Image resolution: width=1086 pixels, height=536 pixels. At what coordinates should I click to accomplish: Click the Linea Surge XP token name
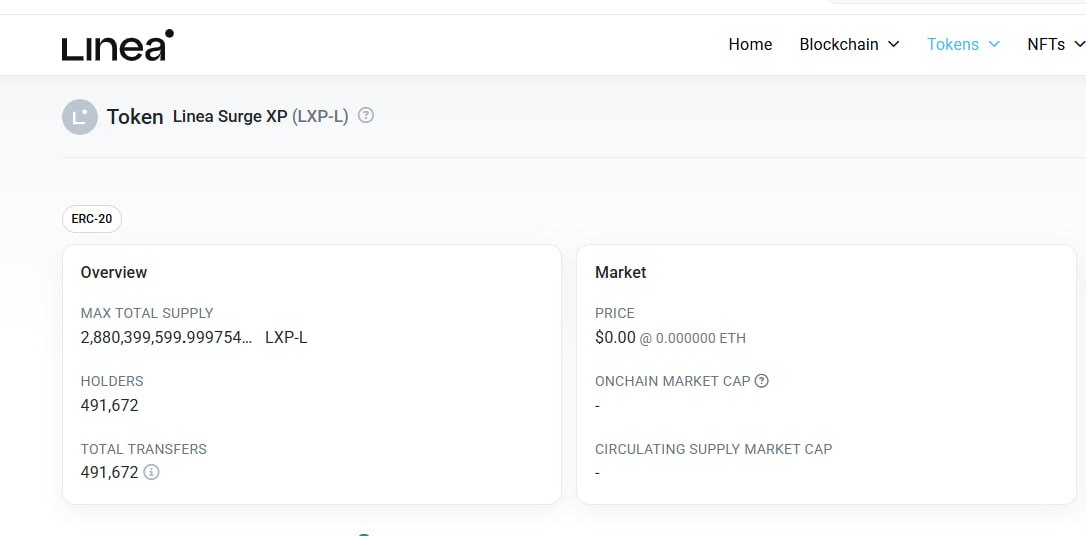point(230,116)
